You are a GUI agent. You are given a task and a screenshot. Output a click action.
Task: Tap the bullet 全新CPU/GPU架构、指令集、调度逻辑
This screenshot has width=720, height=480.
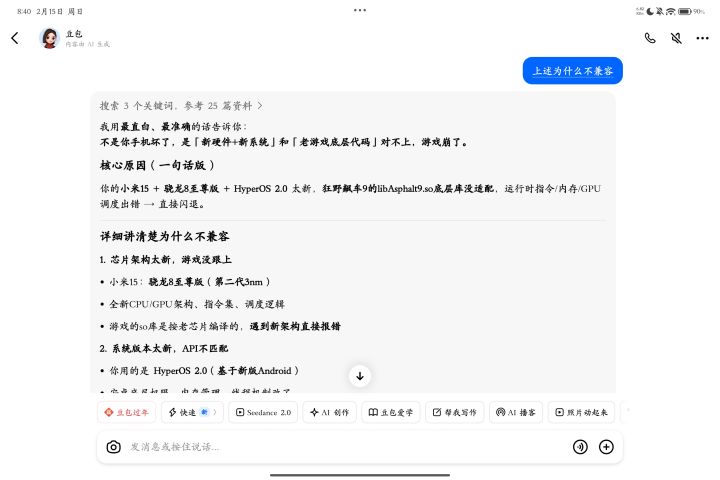click(197, 304)
